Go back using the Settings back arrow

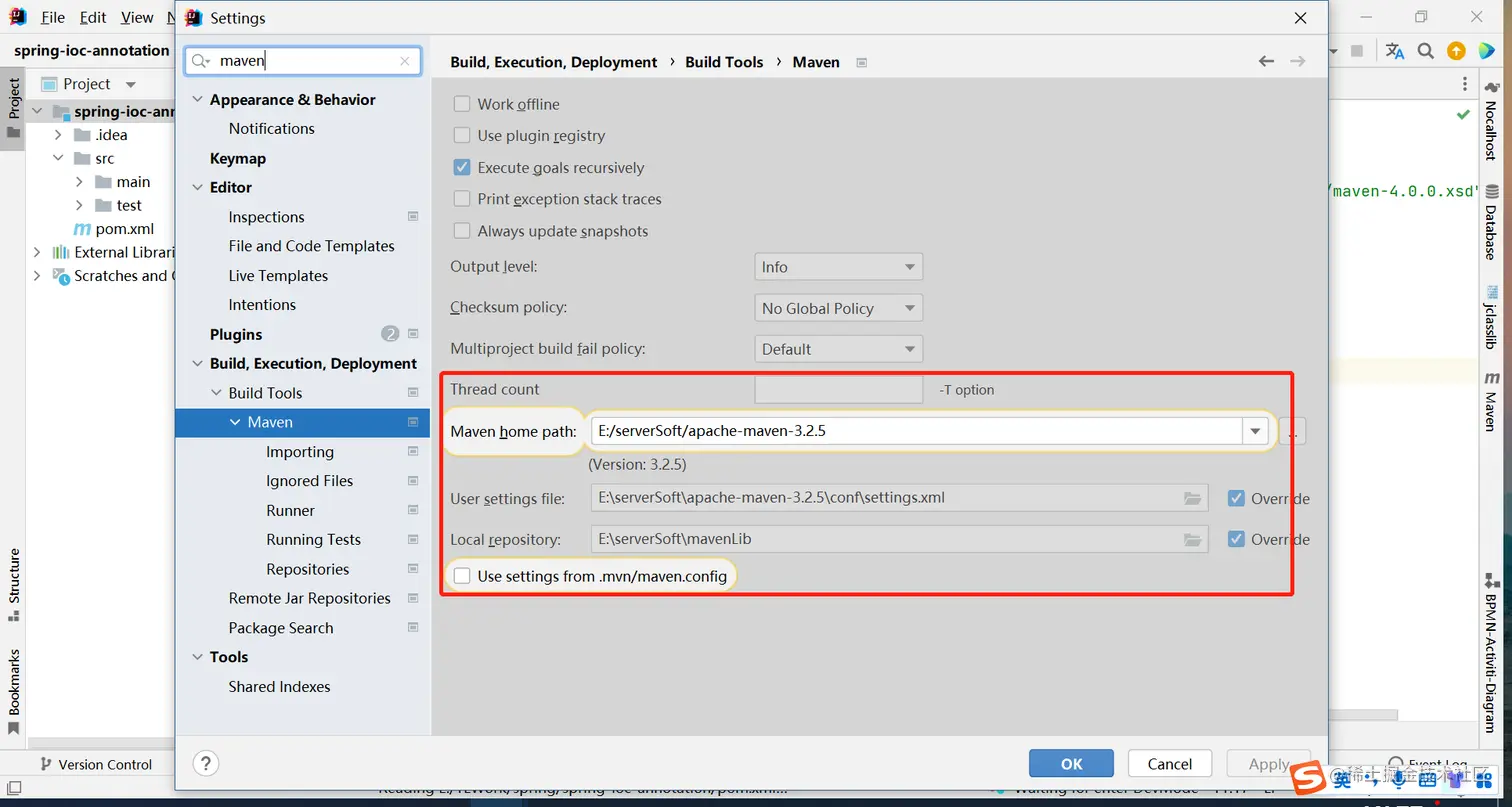(x=1266, y=62)
